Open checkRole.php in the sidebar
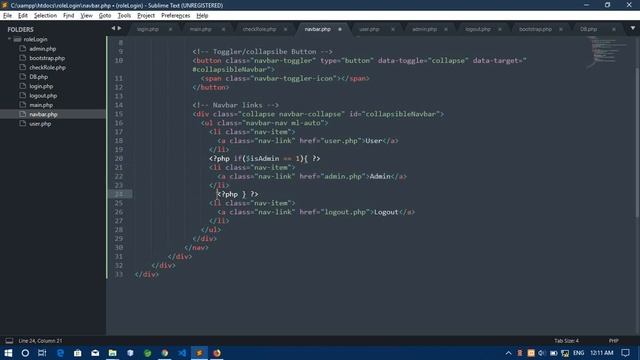The image size is (640, 360). pos(47,68)
